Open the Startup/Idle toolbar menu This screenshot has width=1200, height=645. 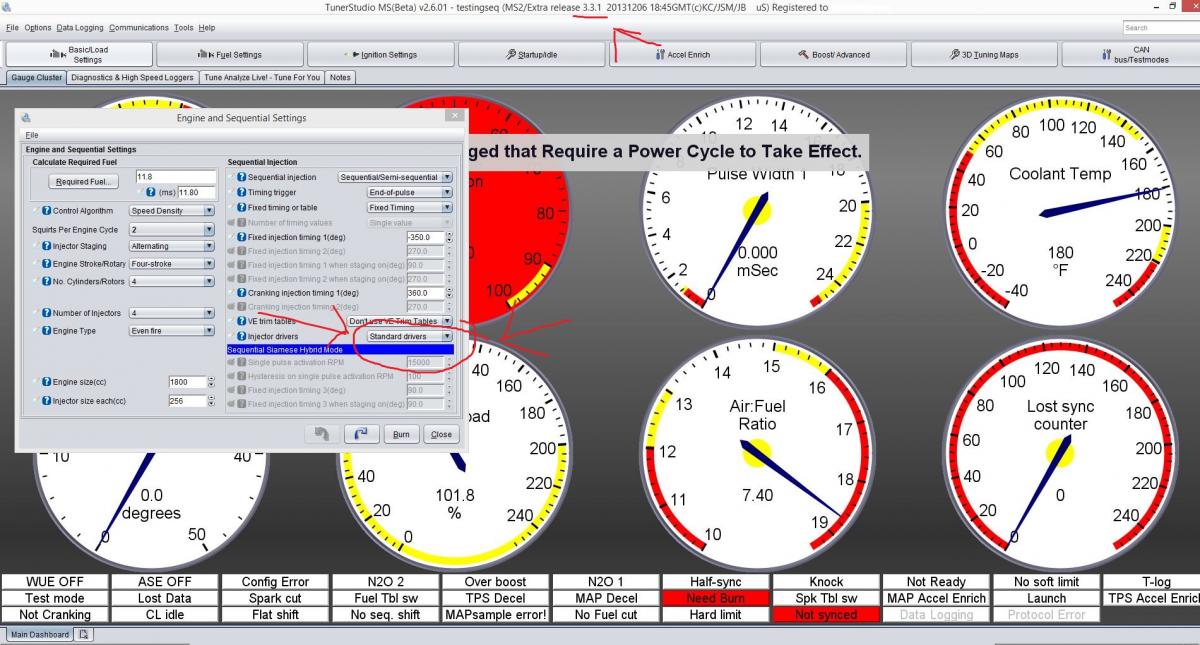(531, 54)
